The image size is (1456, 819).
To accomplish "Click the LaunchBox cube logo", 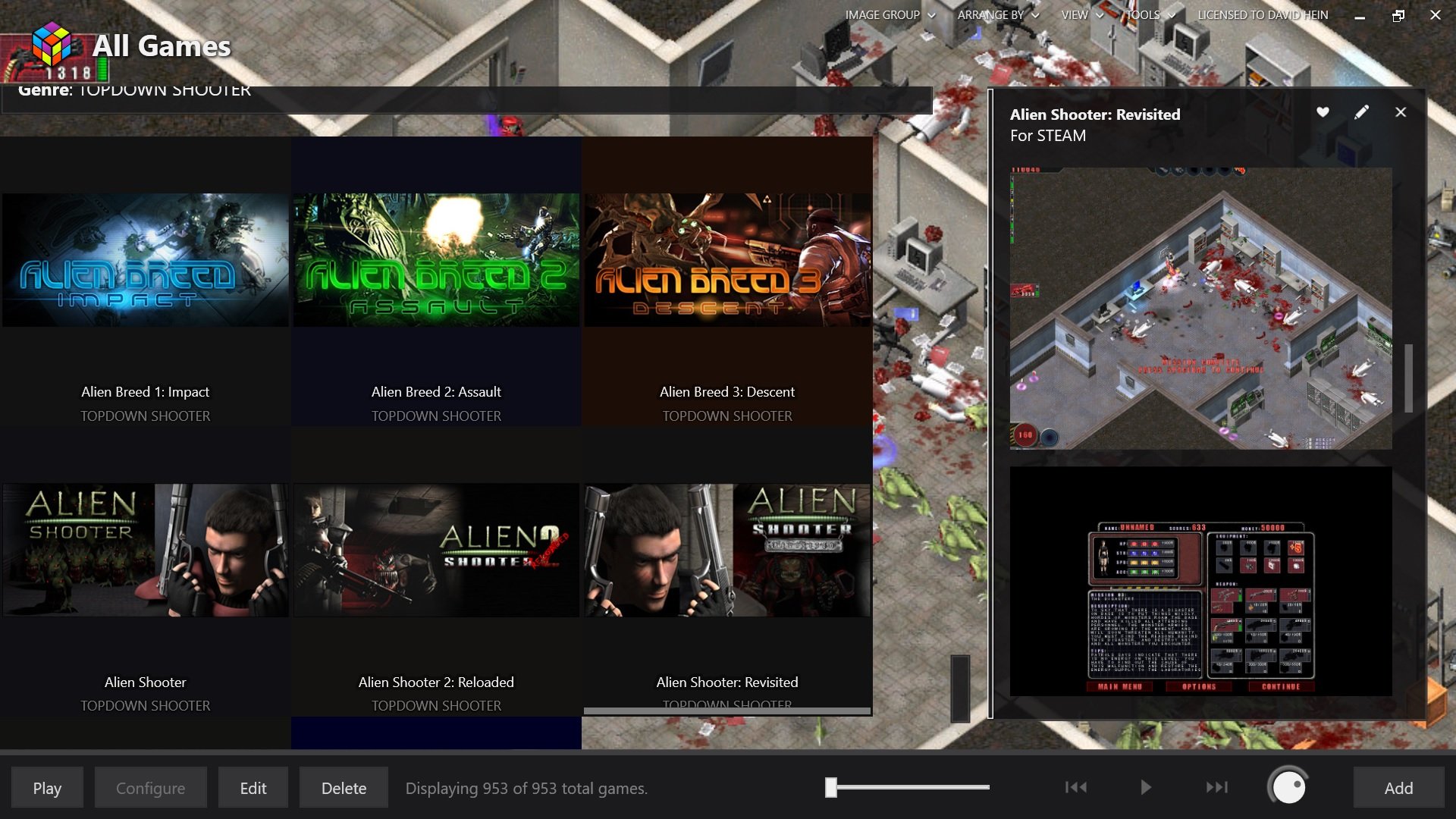I will (x=52, y=45).
